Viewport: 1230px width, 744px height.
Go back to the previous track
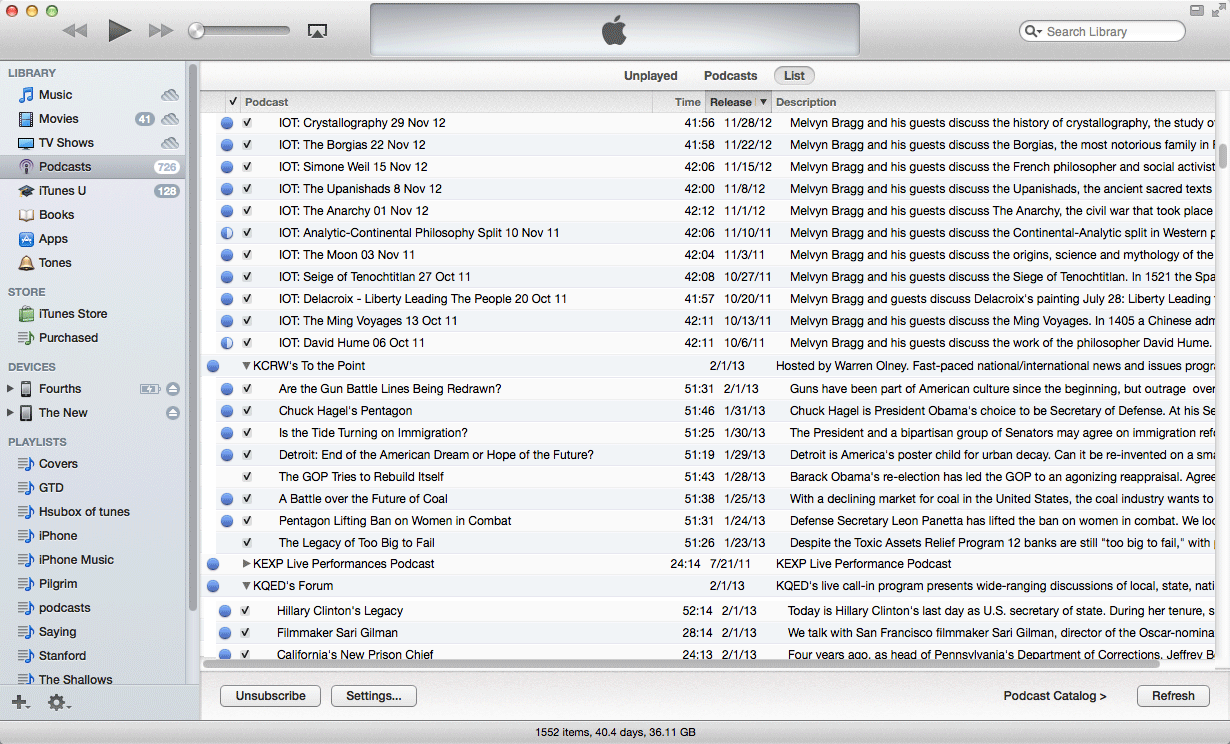point(75,31)
